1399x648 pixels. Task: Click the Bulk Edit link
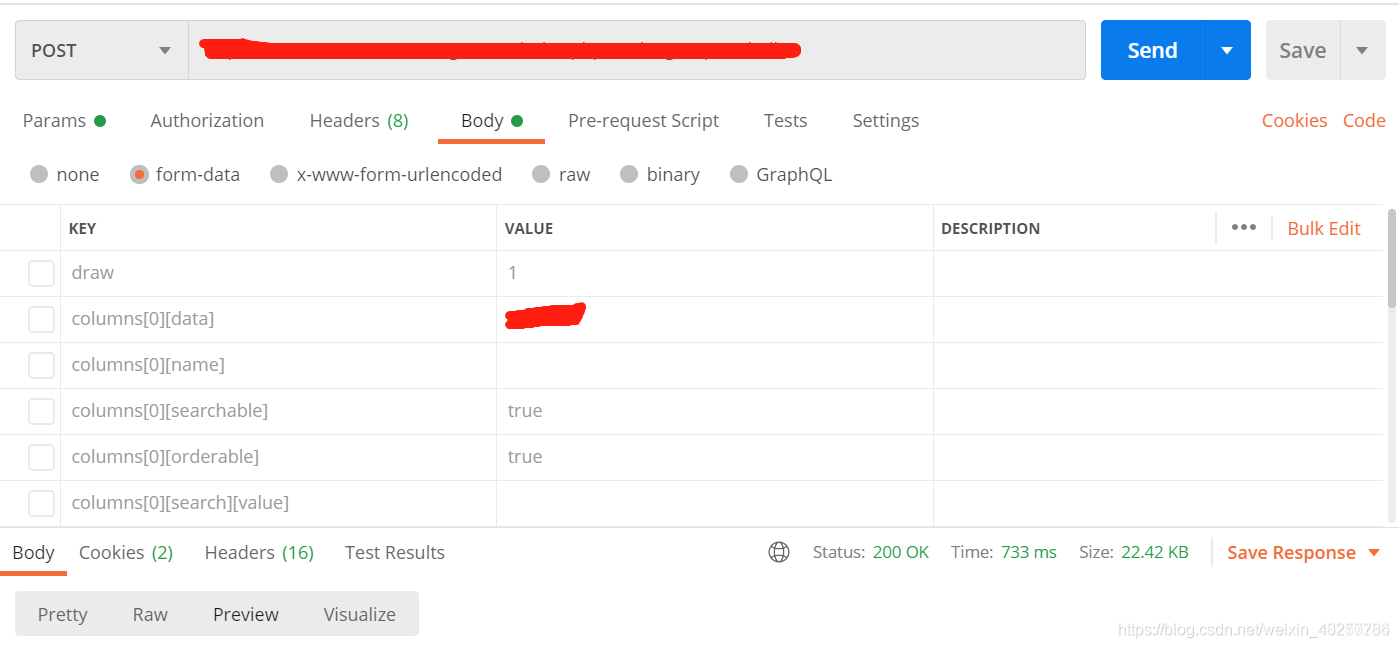(1323, 228)
